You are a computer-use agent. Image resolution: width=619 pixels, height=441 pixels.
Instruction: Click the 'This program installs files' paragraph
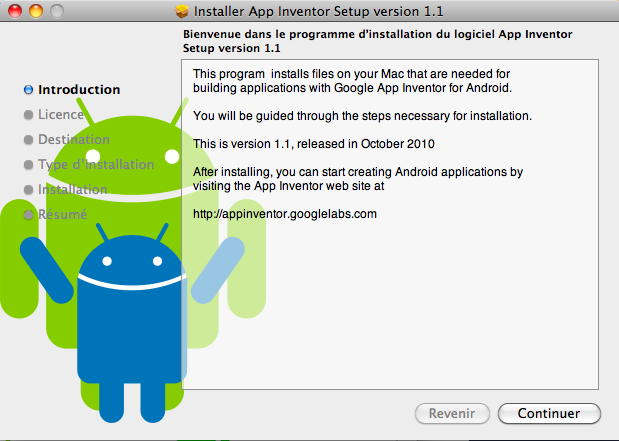[x=352, y=81]
